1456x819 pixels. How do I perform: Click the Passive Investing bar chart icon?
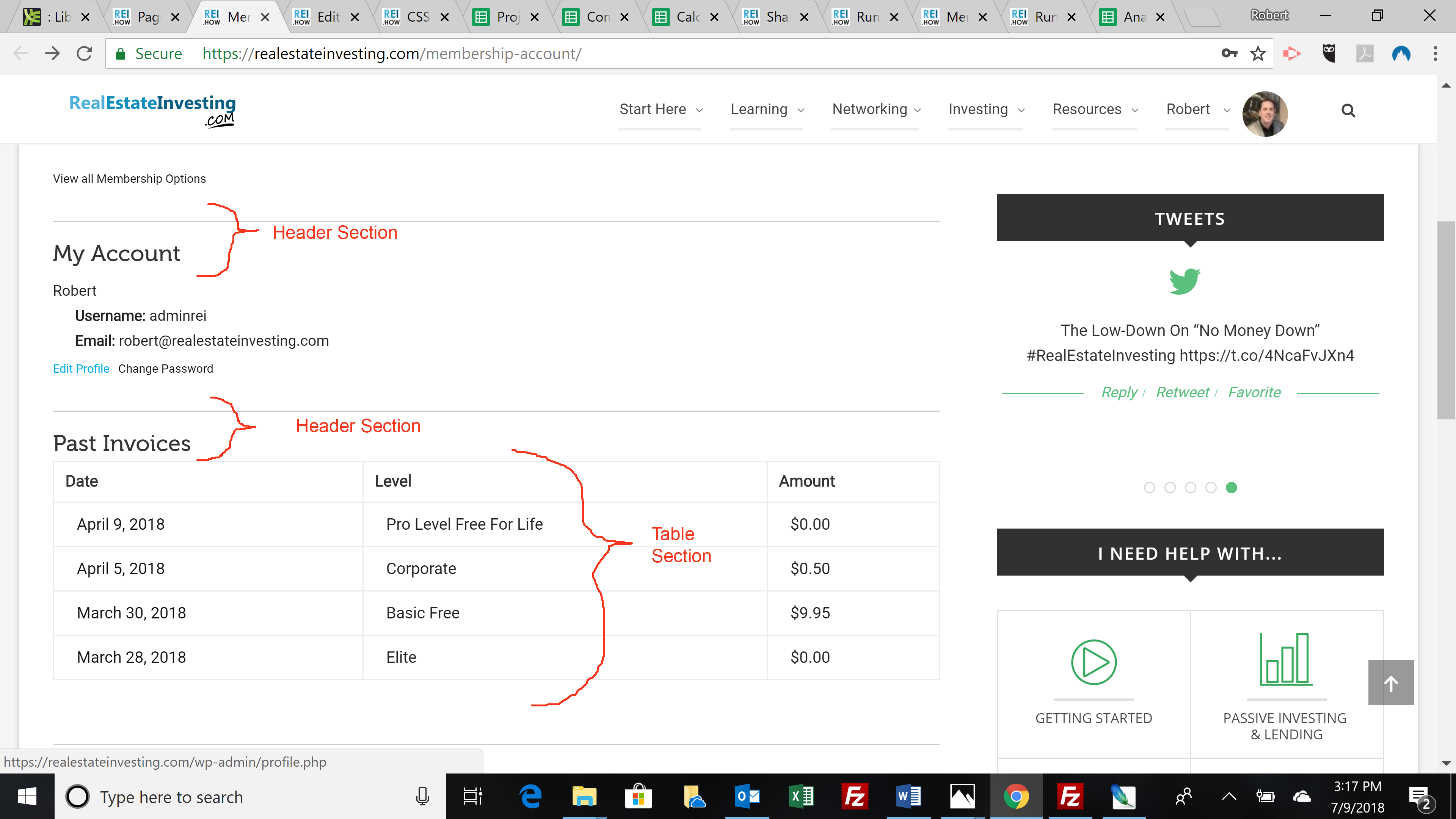pyautogui.click(x=1286, y=659)
